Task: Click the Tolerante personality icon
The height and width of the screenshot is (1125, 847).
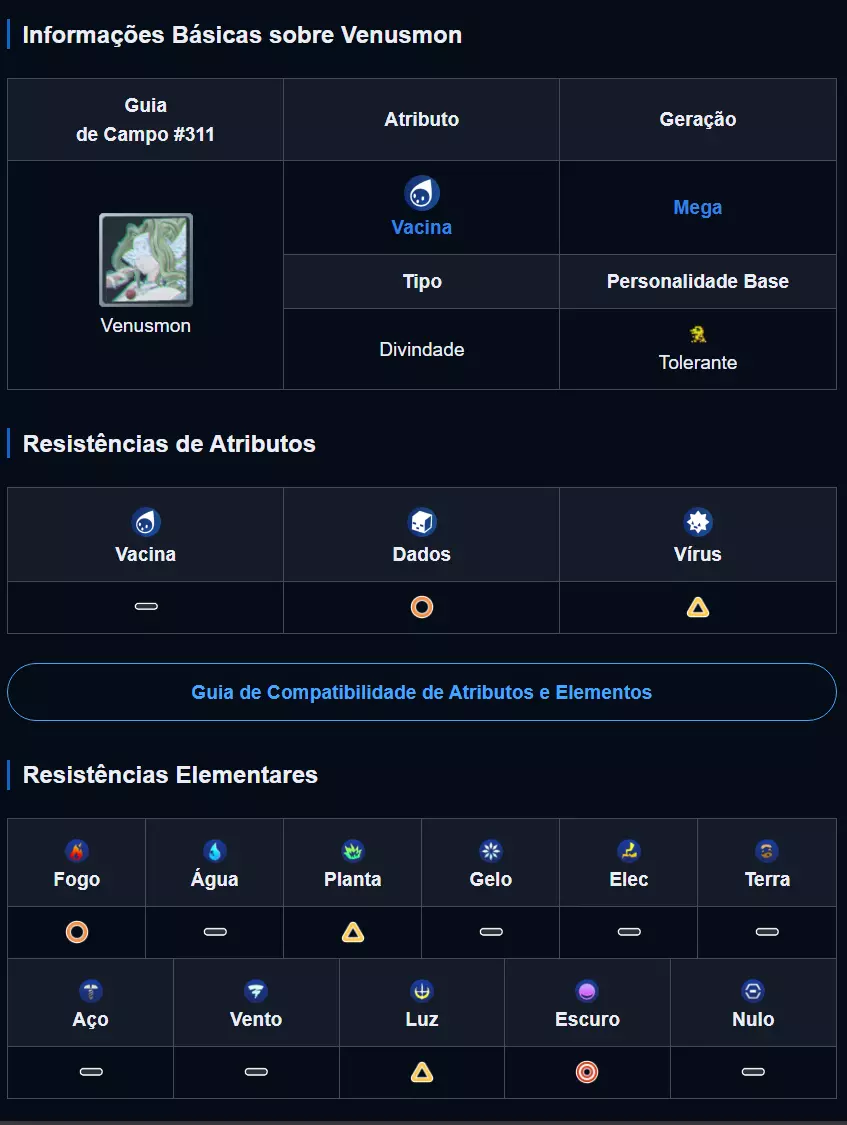Action: (698, 334)
